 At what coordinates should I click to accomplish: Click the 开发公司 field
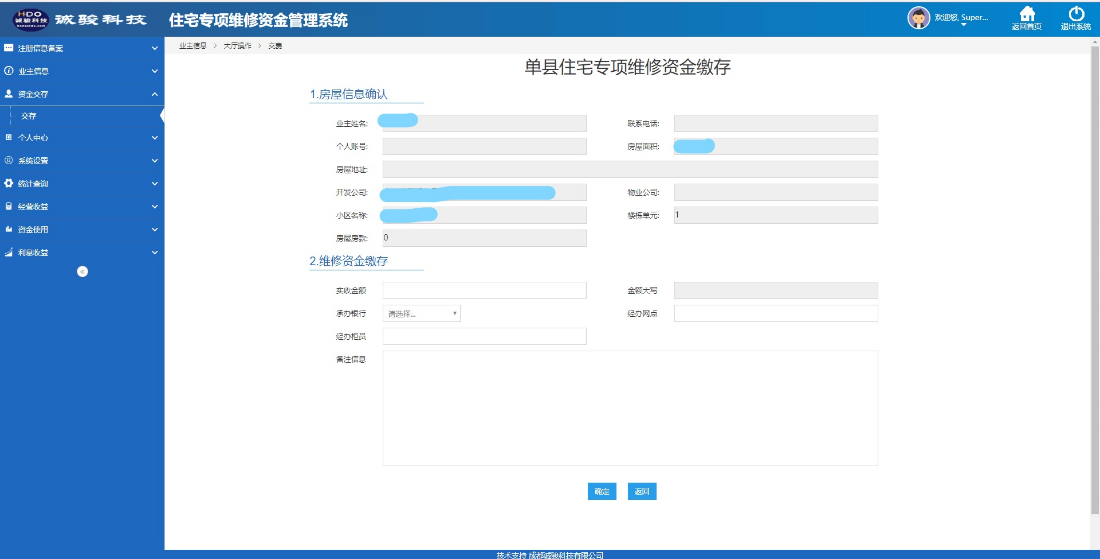click(484, 192)
